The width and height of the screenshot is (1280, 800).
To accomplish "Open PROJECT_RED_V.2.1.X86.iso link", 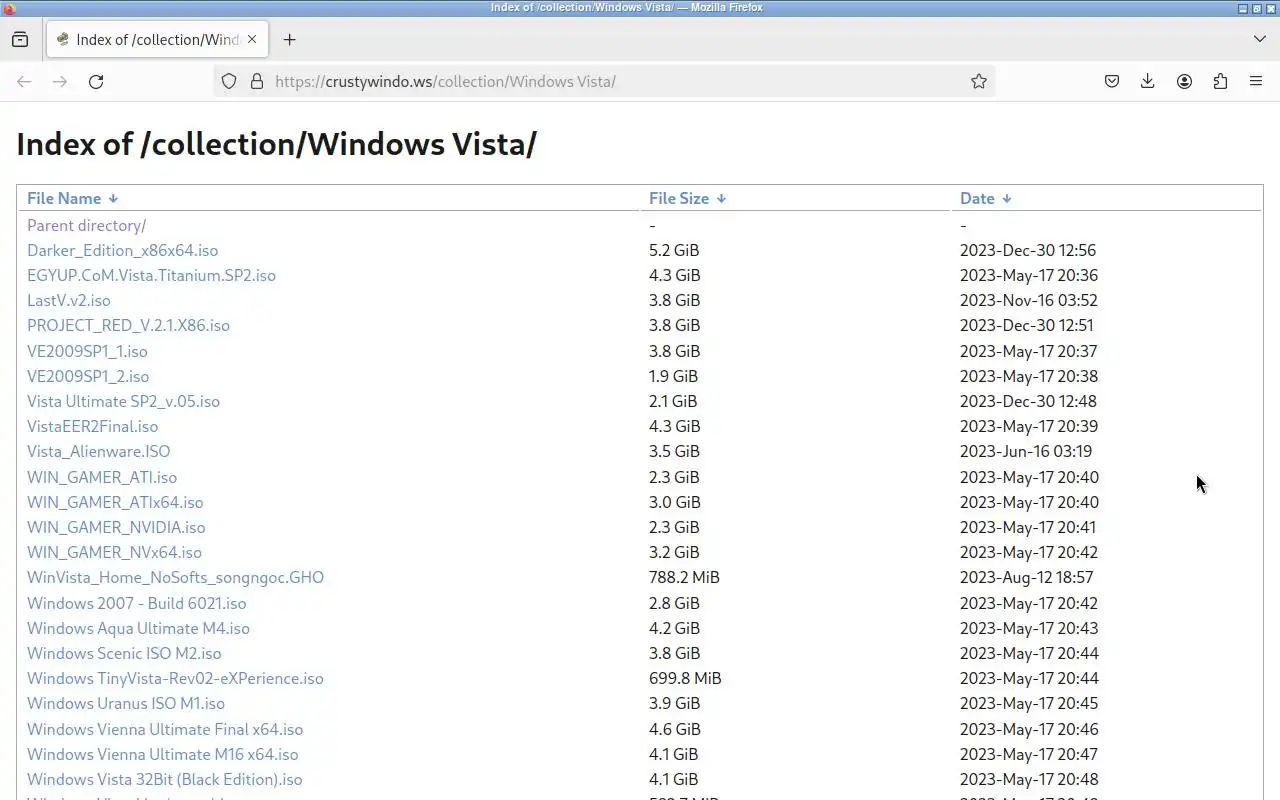I will [x=128, y=325].
